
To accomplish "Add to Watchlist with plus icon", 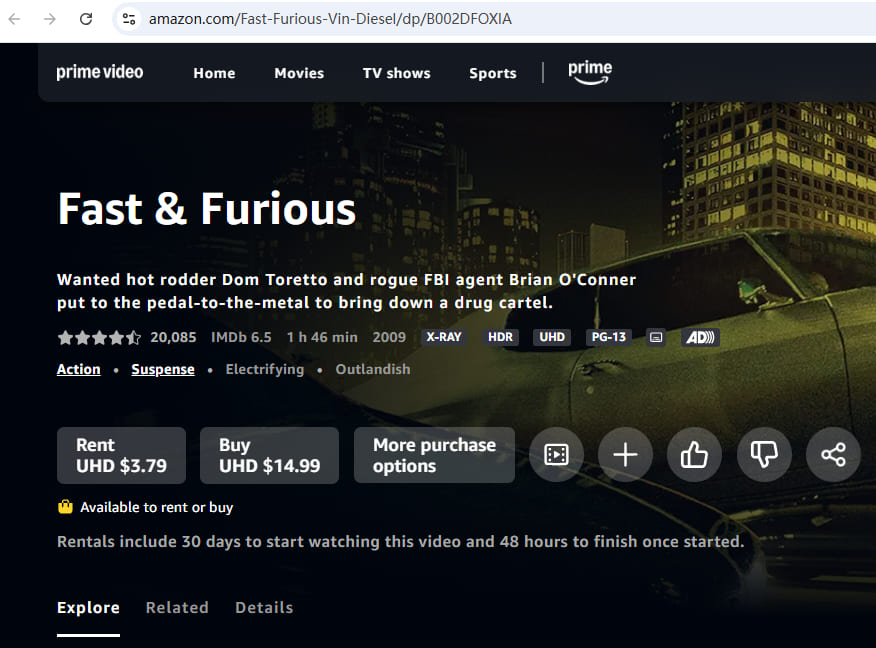I will [x=625, y=455].
